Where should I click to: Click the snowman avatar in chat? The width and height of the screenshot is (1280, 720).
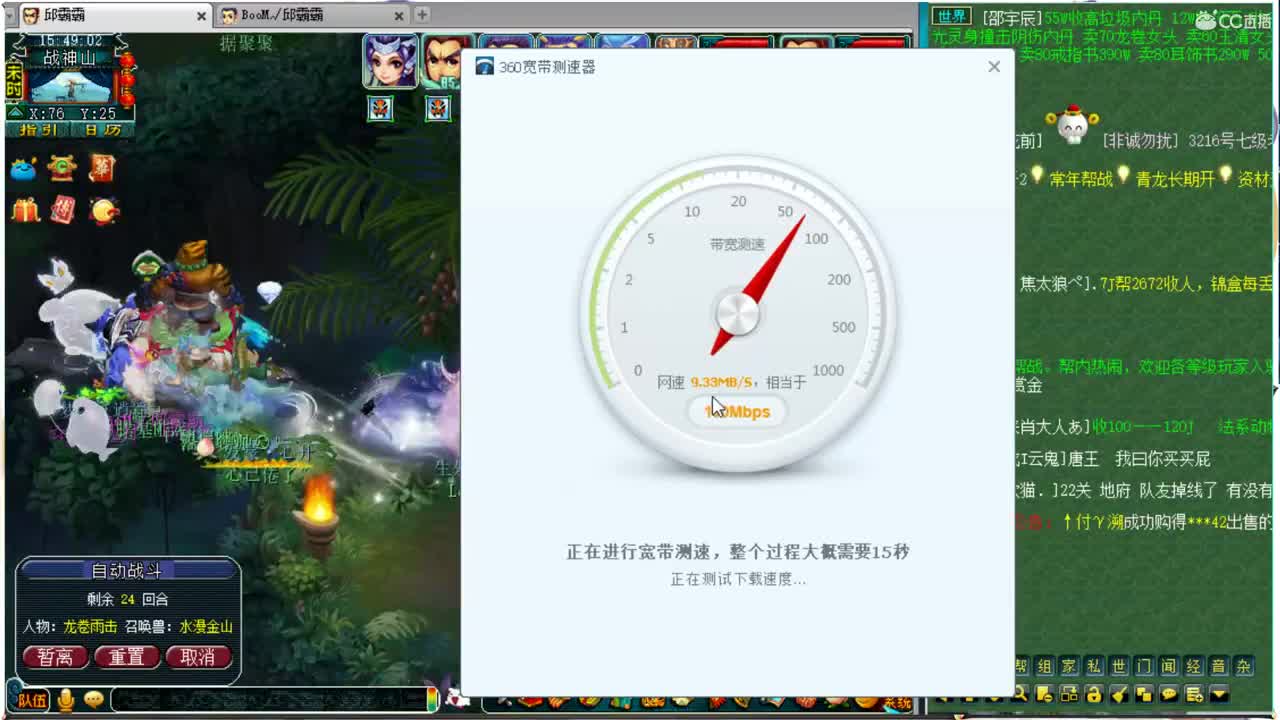pos(1072,125)
